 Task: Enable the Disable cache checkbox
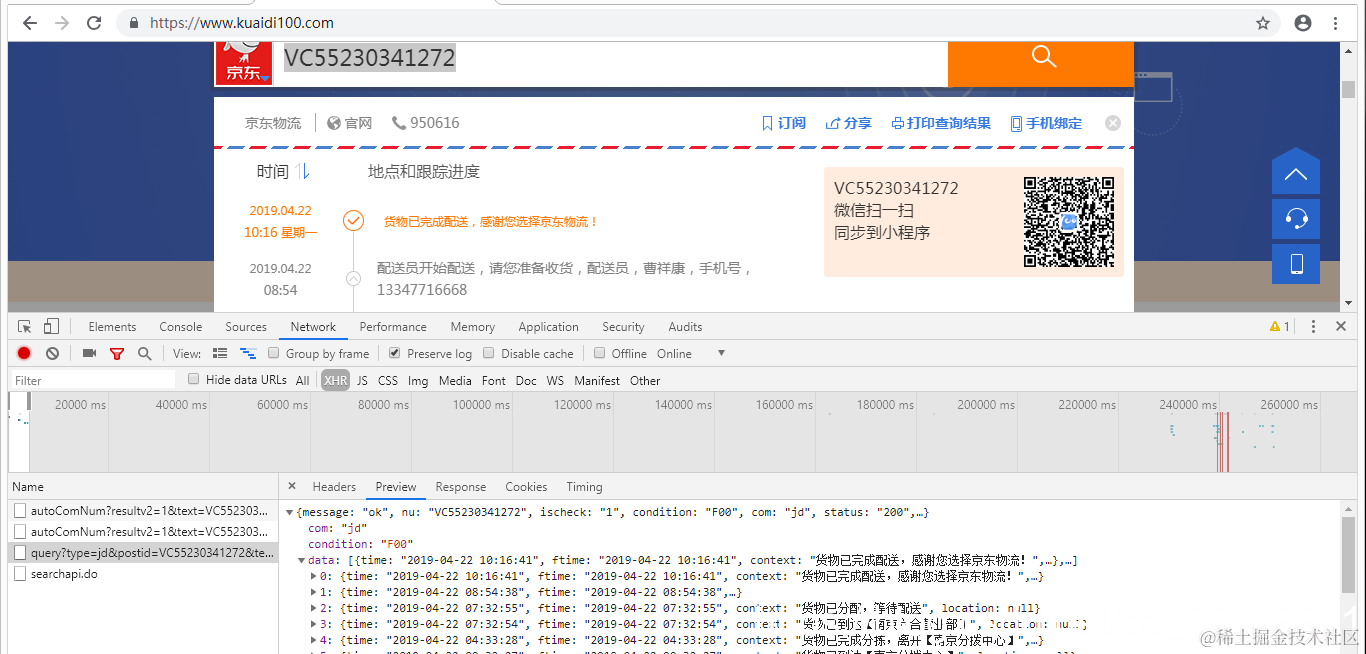[x=489, y=353]
